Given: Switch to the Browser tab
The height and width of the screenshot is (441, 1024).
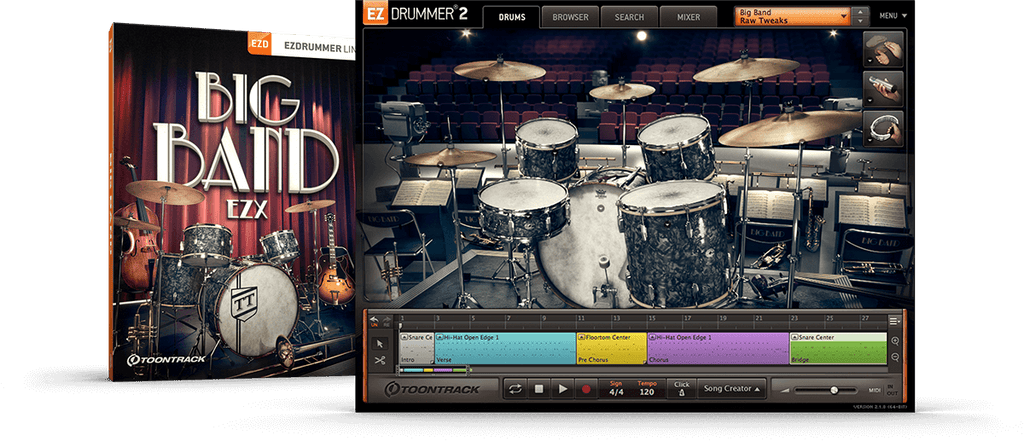Looking at the screenshot, I should pos(570,17).
